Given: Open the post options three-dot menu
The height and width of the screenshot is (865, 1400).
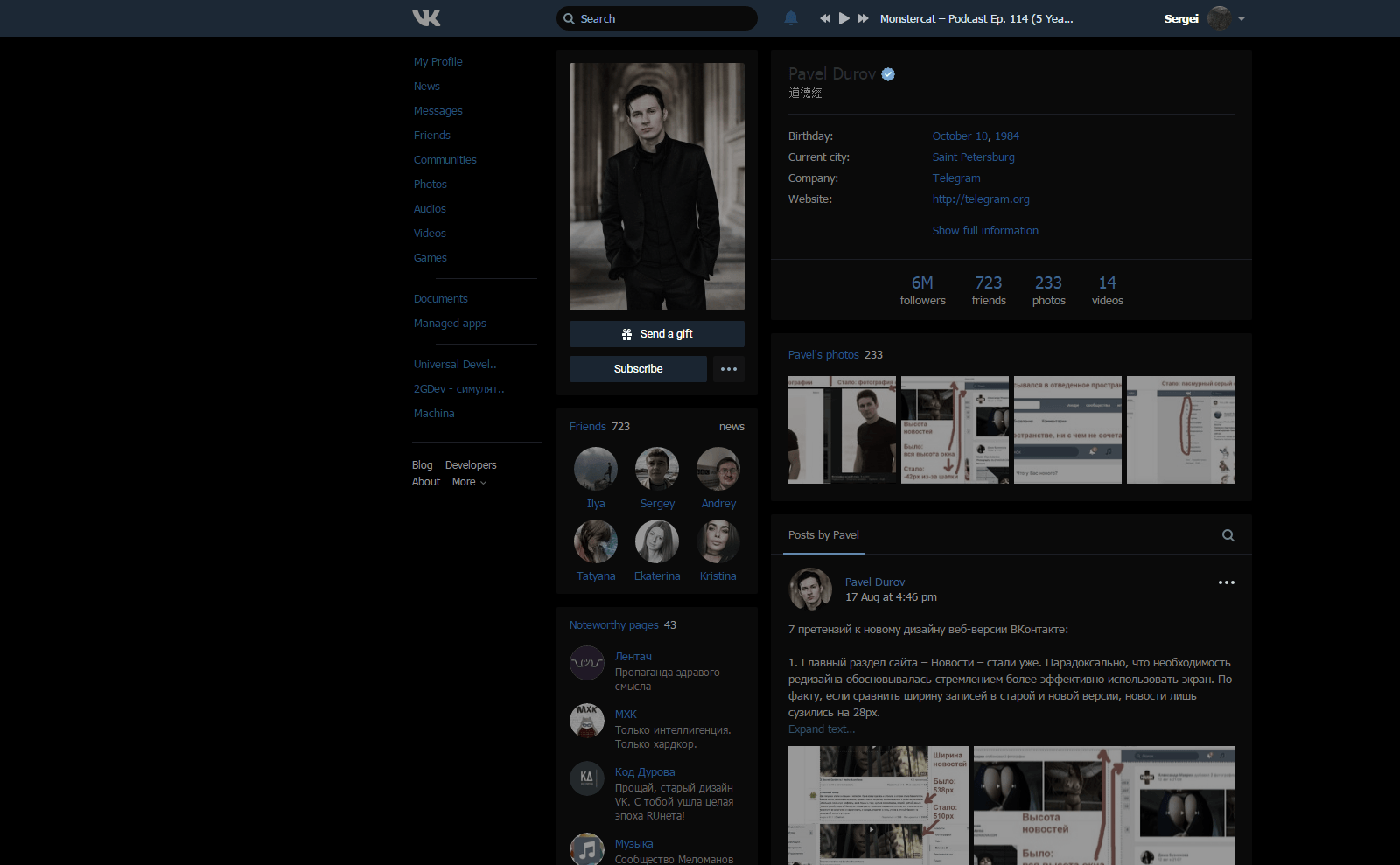Looking at the screenshot, I should [x=1227, y=582].
